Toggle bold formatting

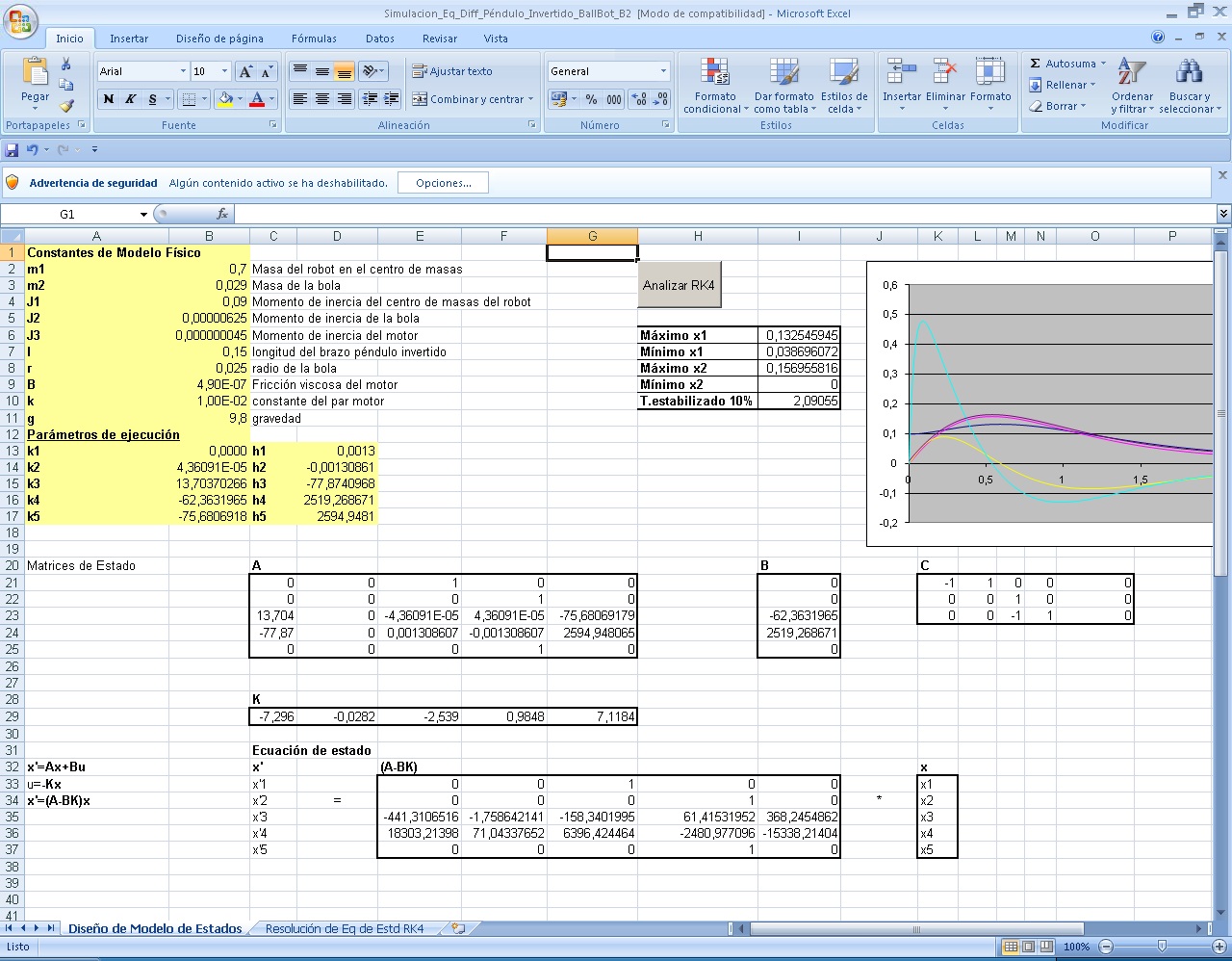(x=107, y=98)
